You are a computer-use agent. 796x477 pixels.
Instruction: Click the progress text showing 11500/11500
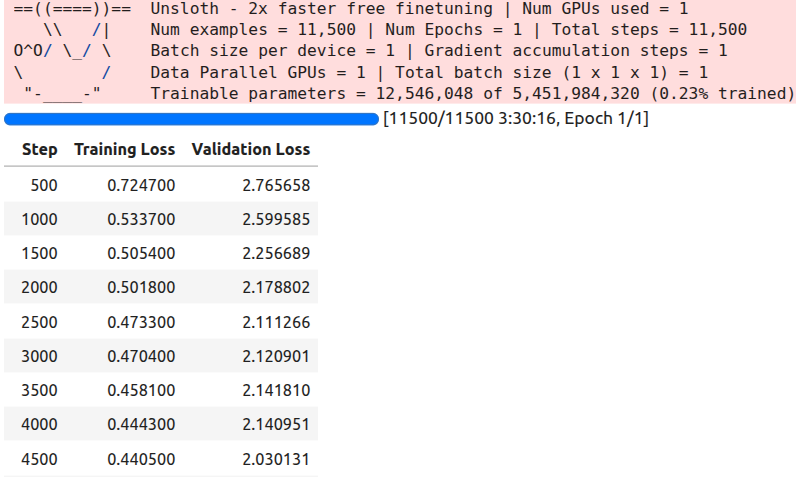[x=516, y=119]
